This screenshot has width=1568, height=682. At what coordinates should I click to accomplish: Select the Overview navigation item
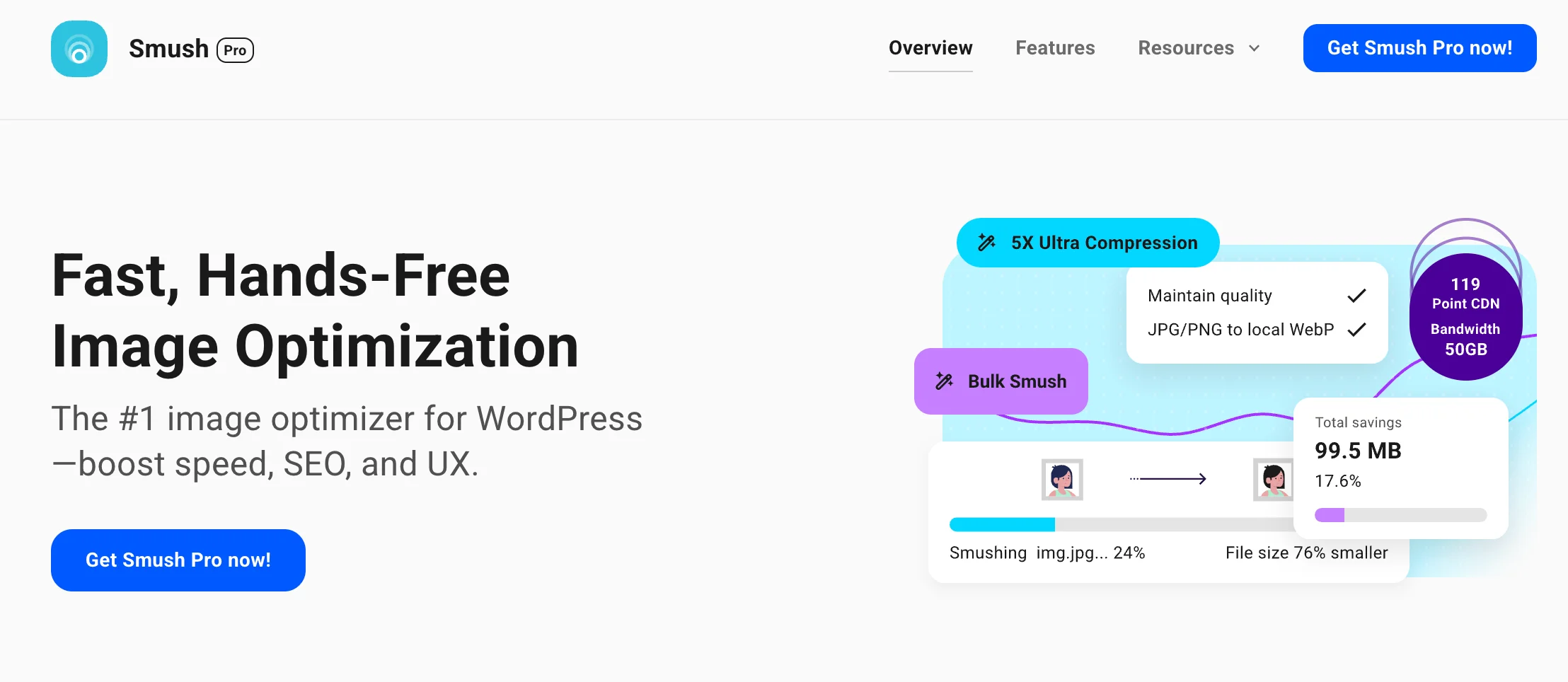[x=930, y=48]
